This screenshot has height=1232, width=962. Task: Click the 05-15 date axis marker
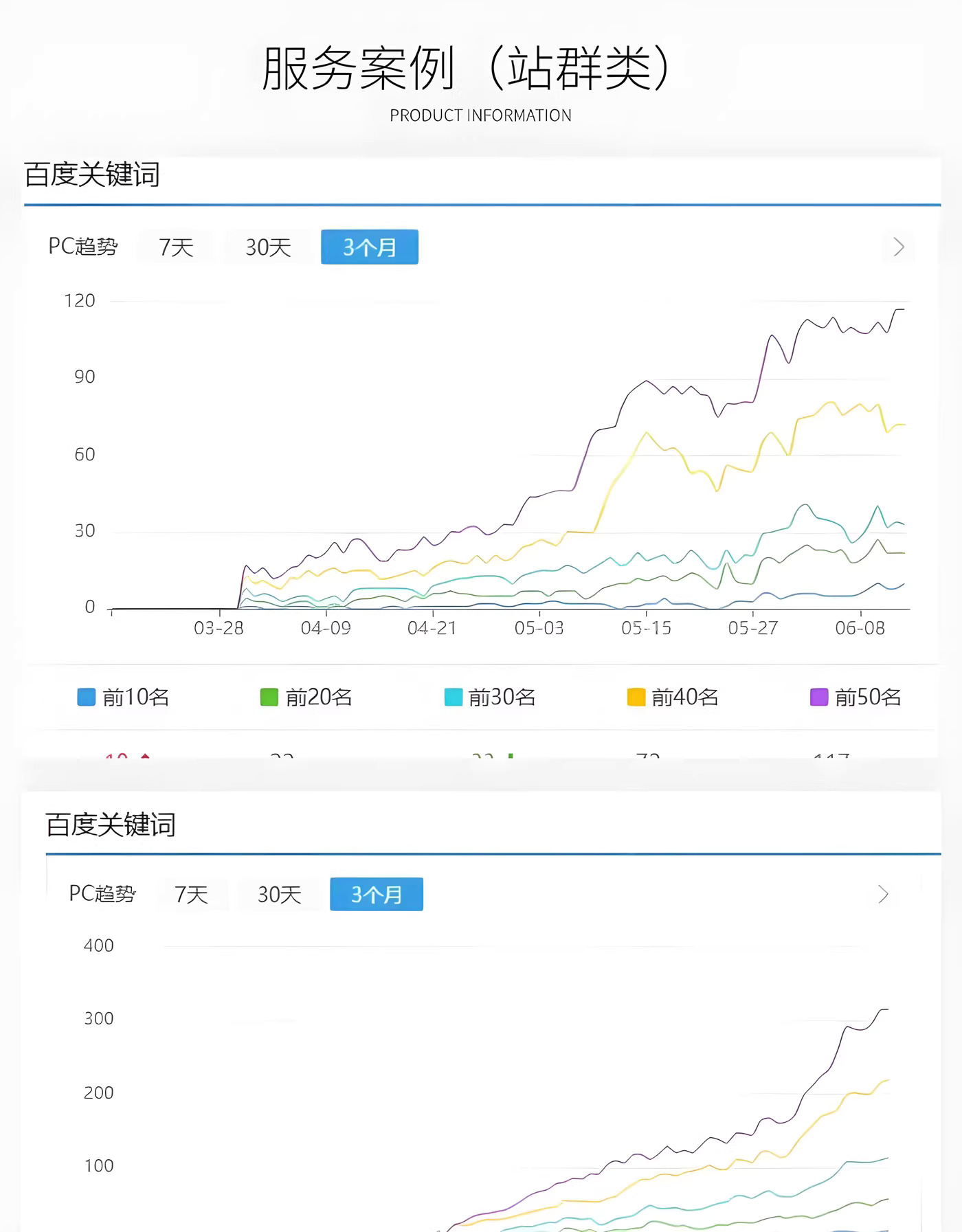pyautogui.click(x=646, y=628)
